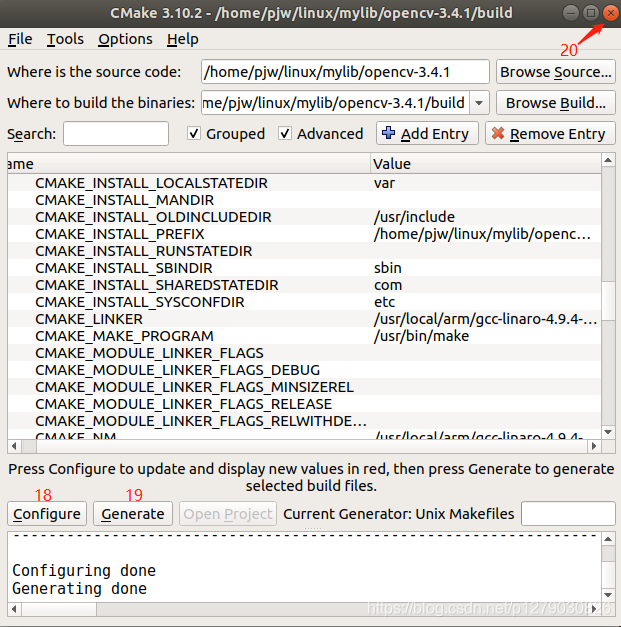Click variable list horizontal scroll-left arrow
Viewport: 621px width, 627px height.
pyautogui.click(x=14, y=446)
